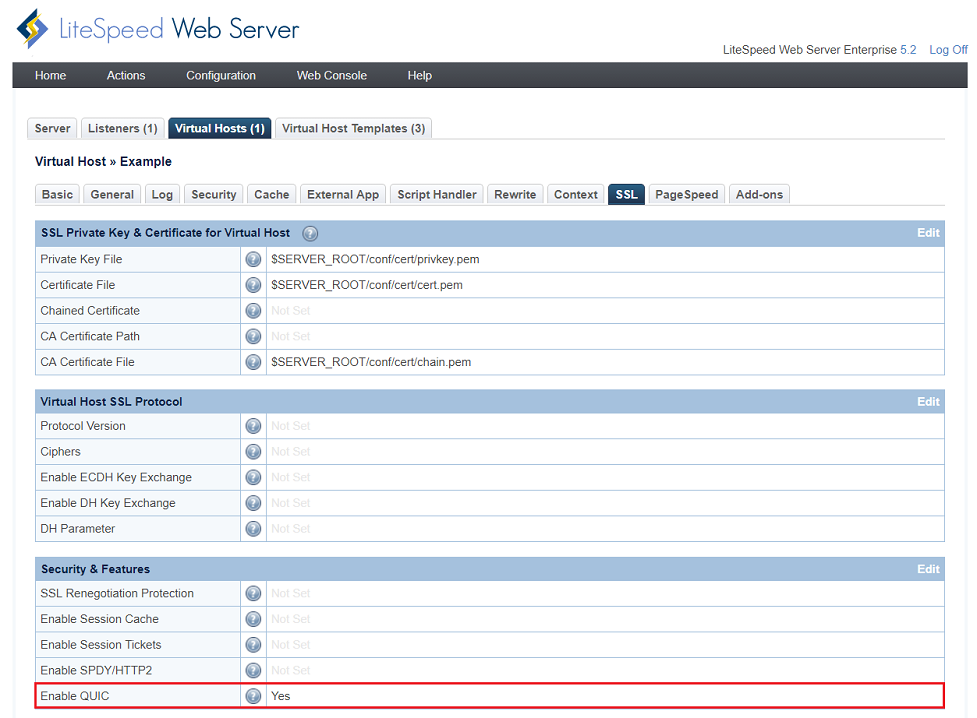Select the SSL tab
Viewport: 977px width, 718px height.
[x=626, y=194]
